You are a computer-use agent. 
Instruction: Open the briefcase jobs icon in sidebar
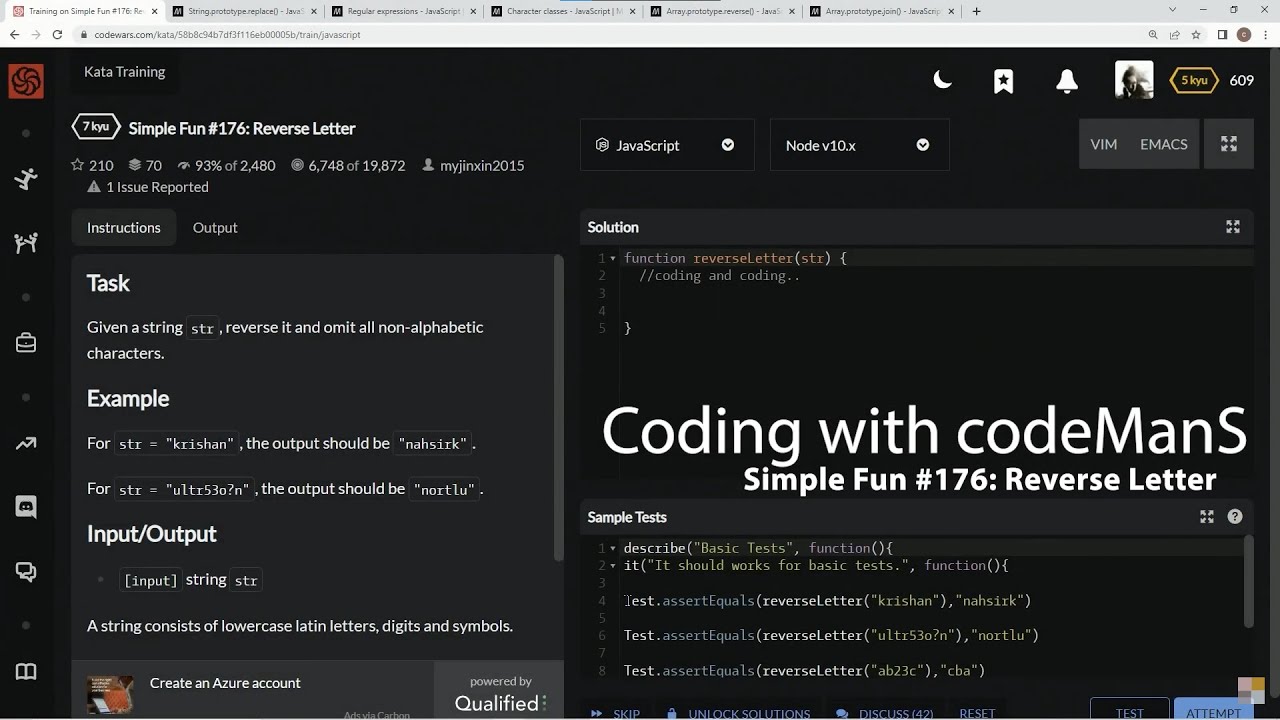[26, 343]
